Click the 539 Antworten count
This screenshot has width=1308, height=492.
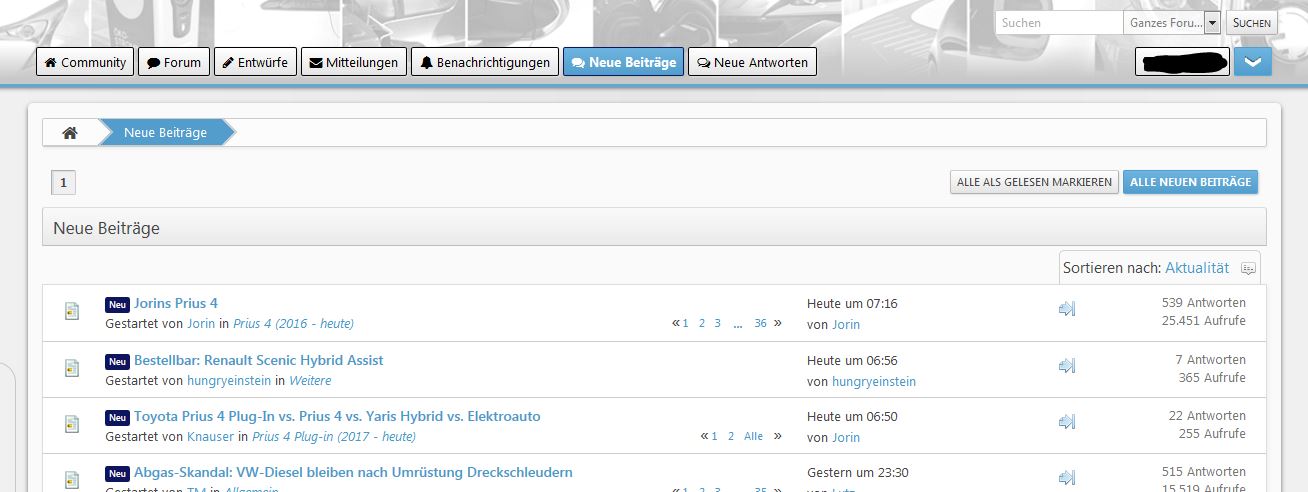coord(1203,303)
